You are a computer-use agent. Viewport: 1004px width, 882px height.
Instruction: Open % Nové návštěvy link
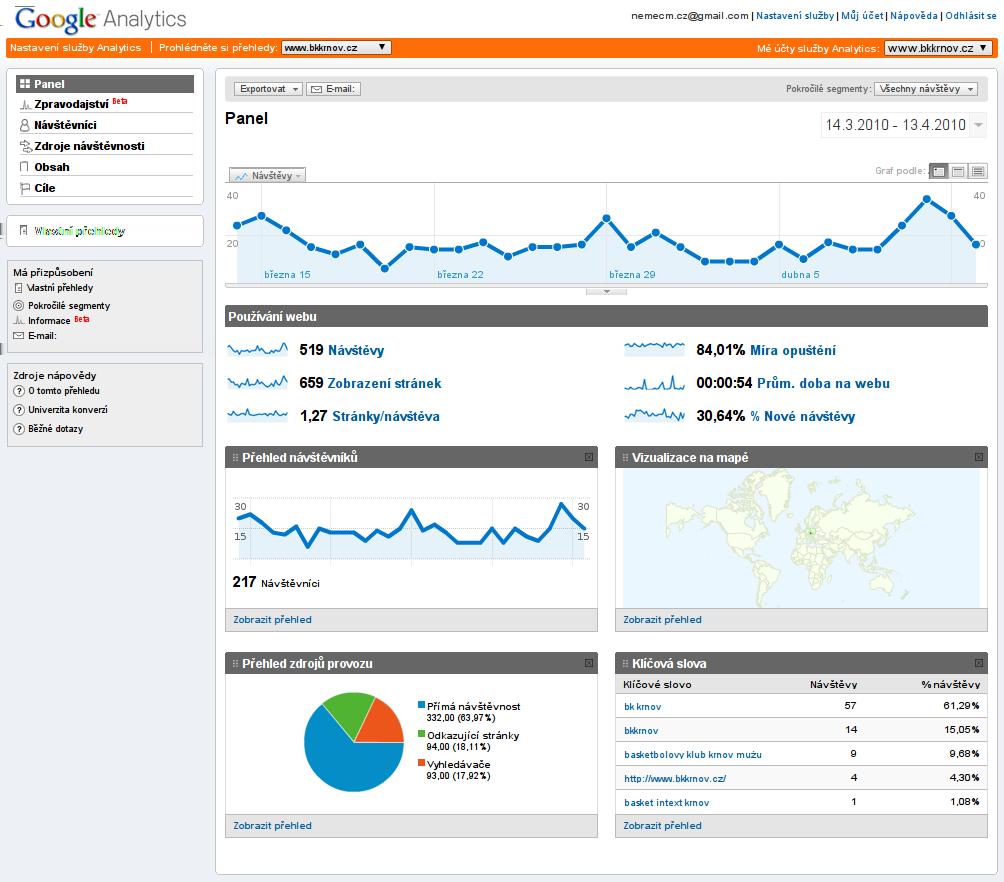pos(803,416)
